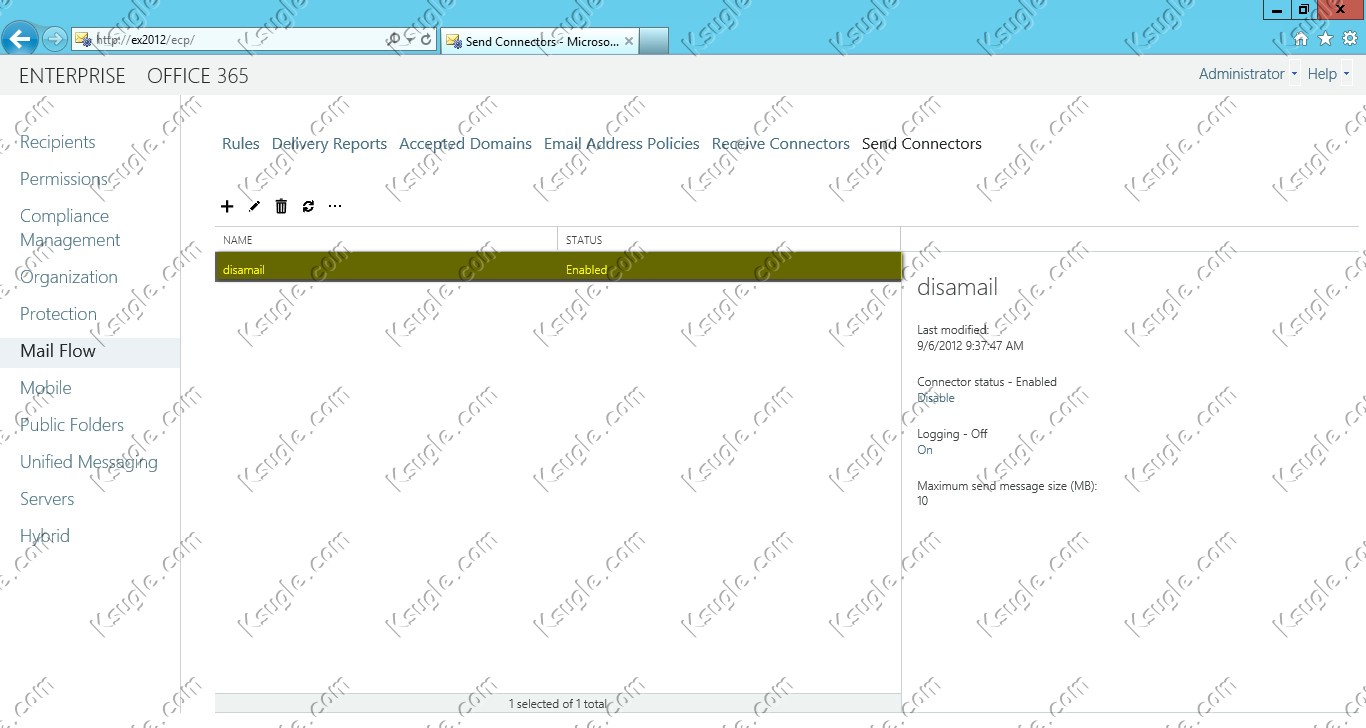Delete the selected connector with trash icon
Viewport: 1366px width, 728px height.
point(281,206)
